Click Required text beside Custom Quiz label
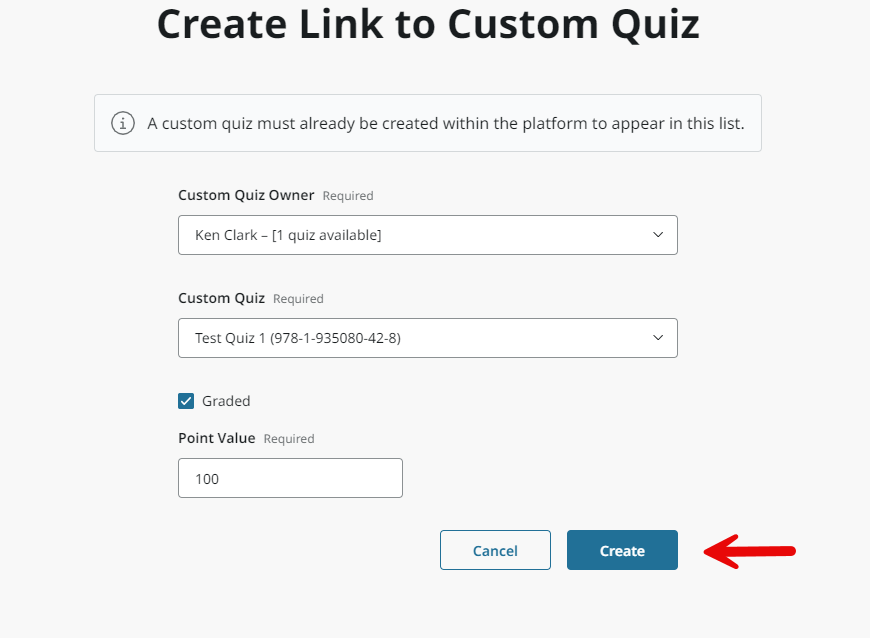Image resolution: width=870 pixels, height=638 pixels. (x=298, y=298)
